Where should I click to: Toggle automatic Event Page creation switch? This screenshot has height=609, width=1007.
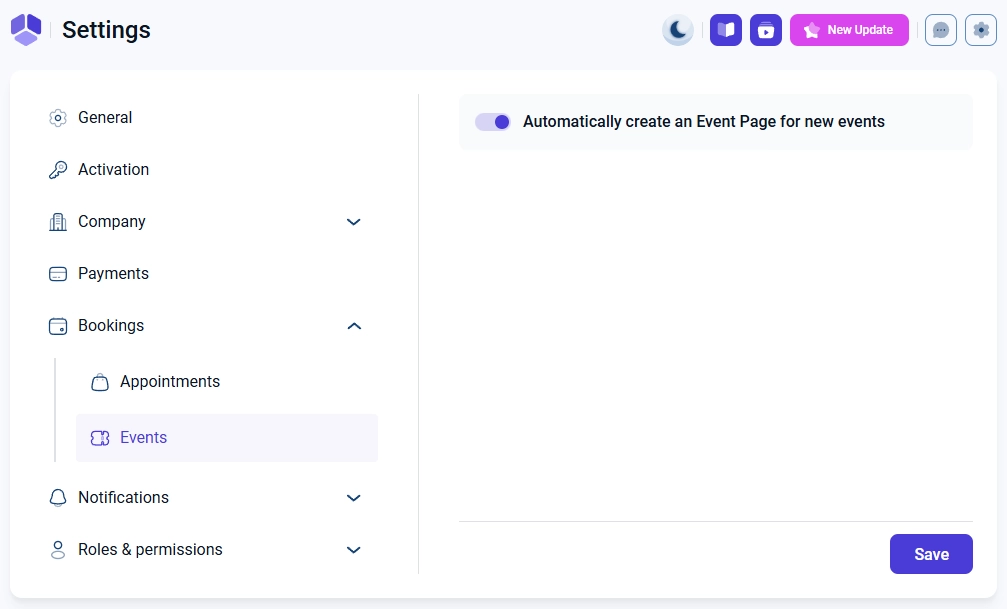point(493,121)
